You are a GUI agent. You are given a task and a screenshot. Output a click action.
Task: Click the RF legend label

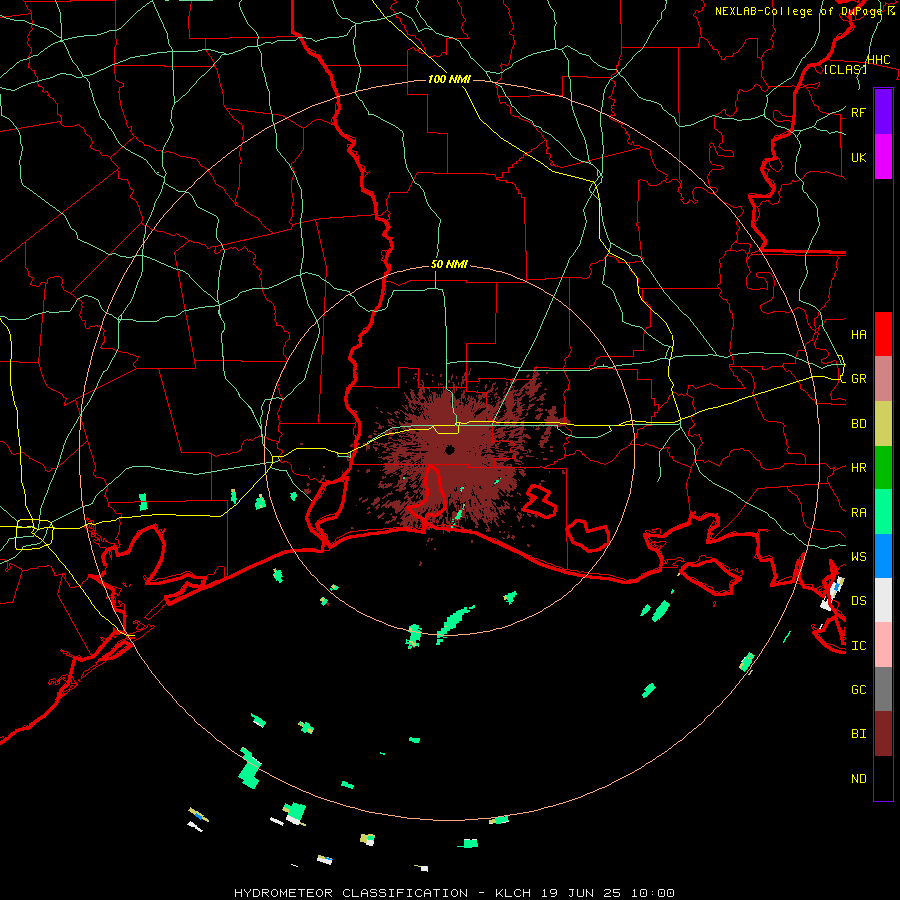click(858, 112)
